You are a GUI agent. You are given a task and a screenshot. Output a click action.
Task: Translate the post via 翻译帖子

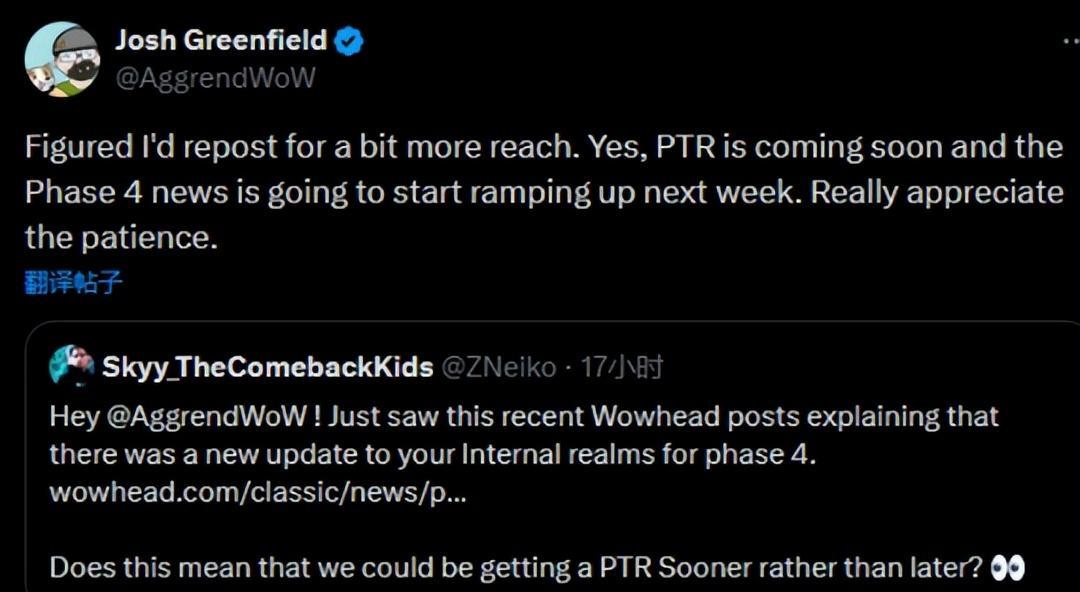(x=73, y=282)
